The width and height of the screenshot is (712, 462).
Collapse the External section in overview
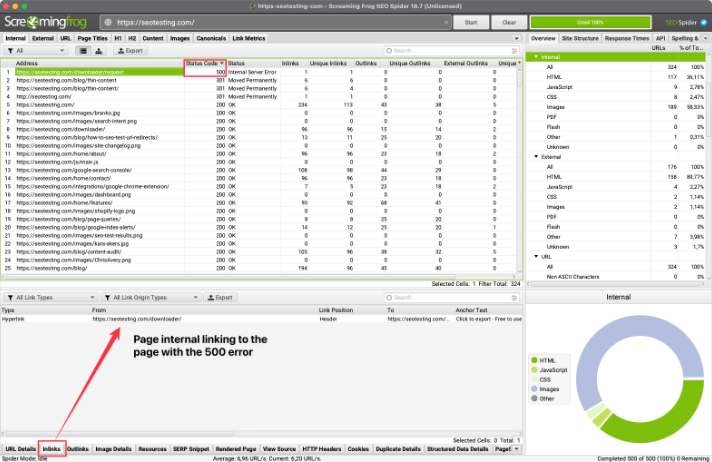pyautogui.click(x=536, y=157)
